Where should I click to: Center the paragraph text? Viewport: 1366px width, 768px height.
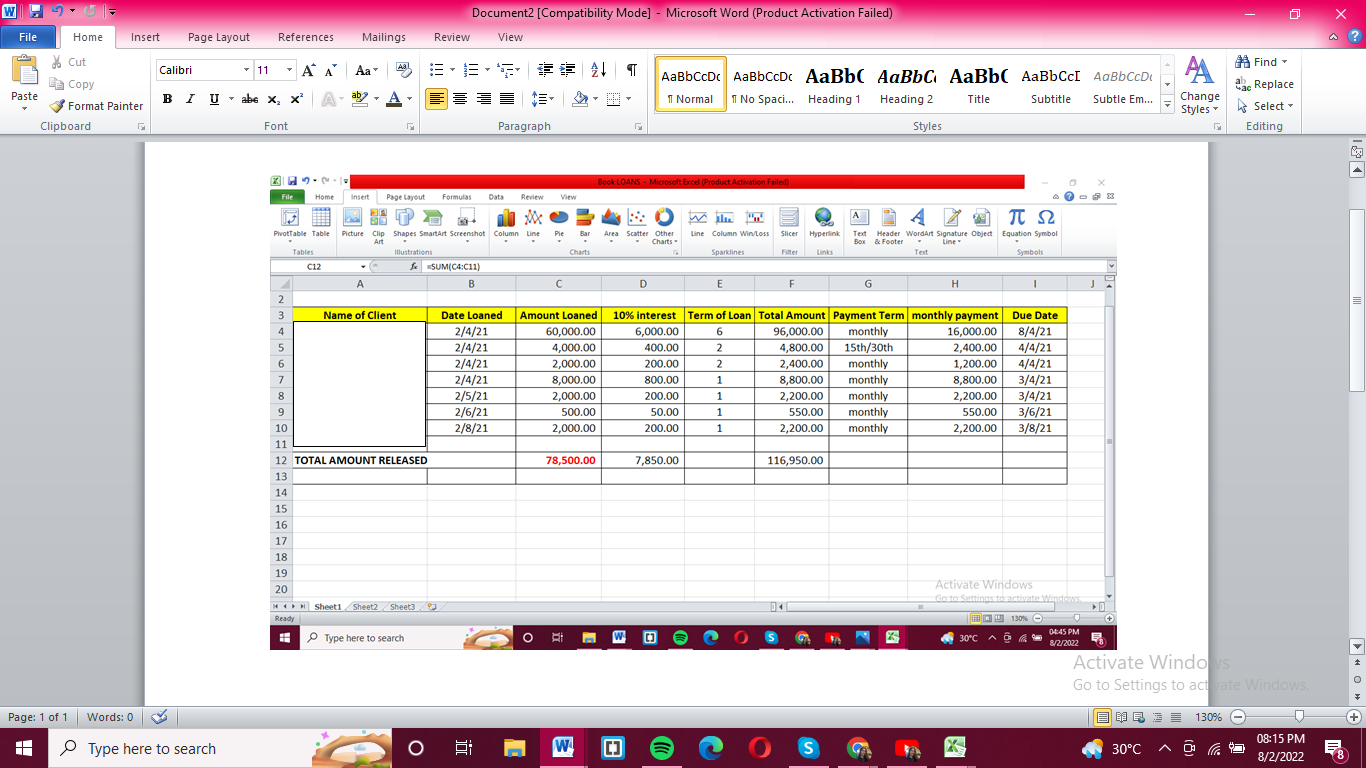click(460, 99)
